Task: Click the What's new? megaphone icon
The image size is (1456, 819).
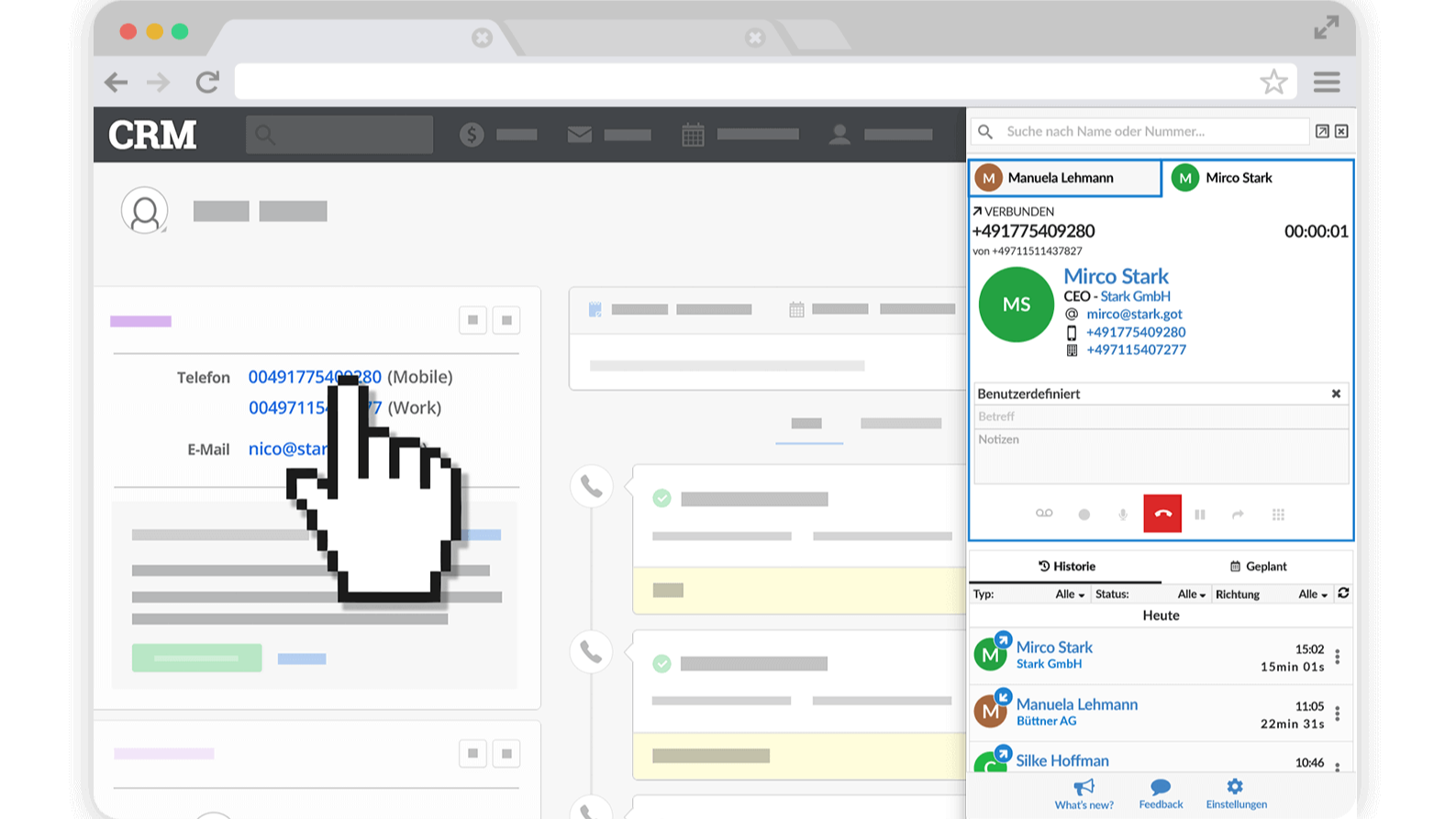Action: [x=1084, y=787]
